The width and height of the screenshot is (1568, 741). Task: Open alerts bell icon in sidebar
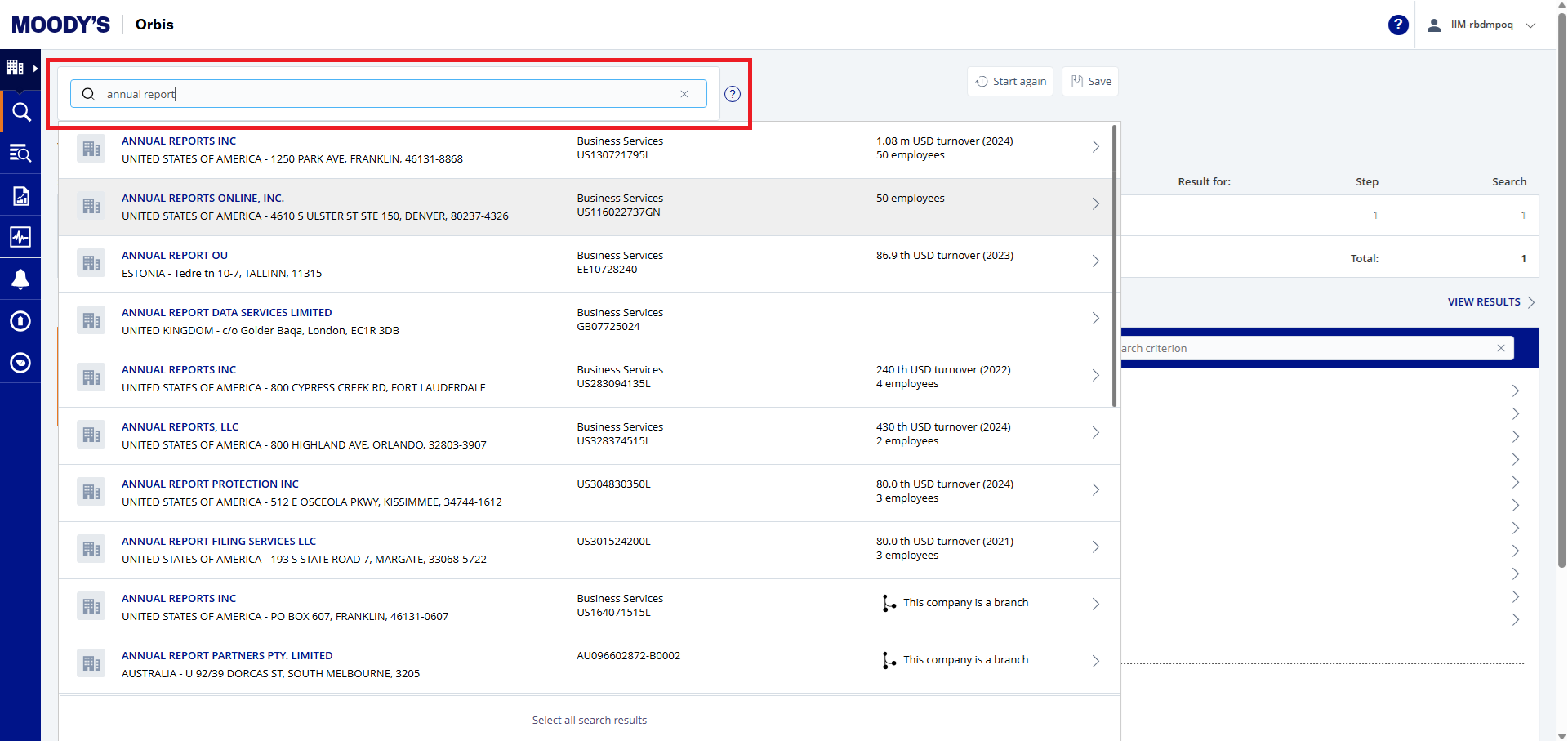click(x=20, y=279)
